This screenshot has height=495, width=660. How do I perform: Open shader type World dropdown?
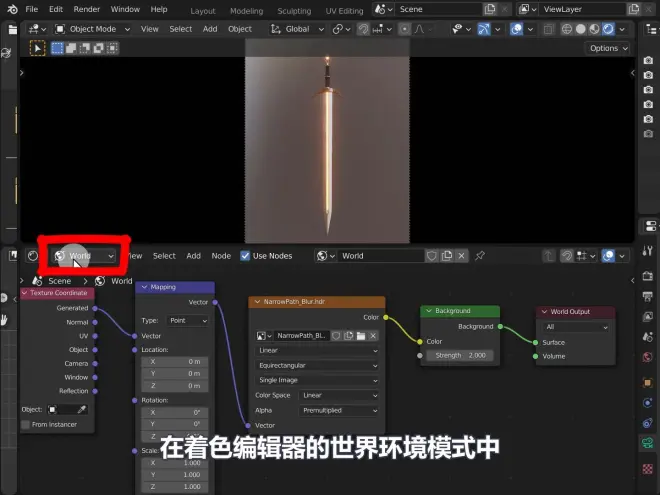click(84, 256)
